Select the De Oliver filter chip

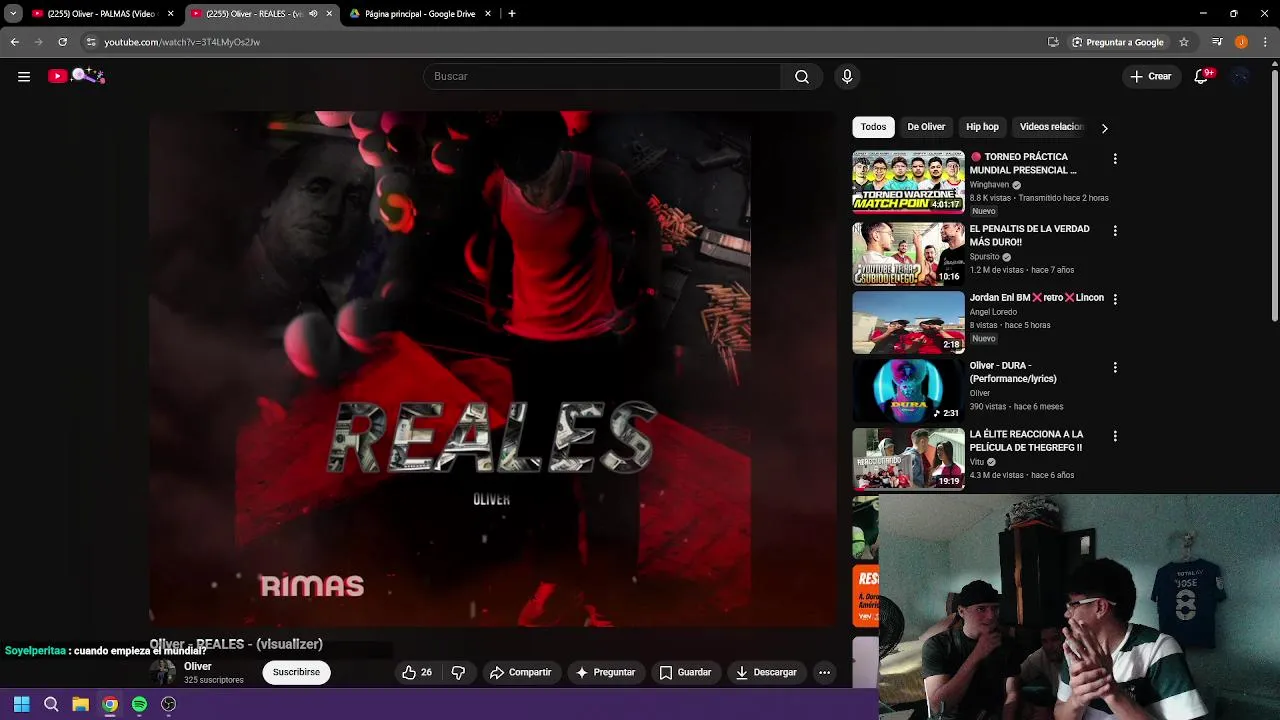926,127
